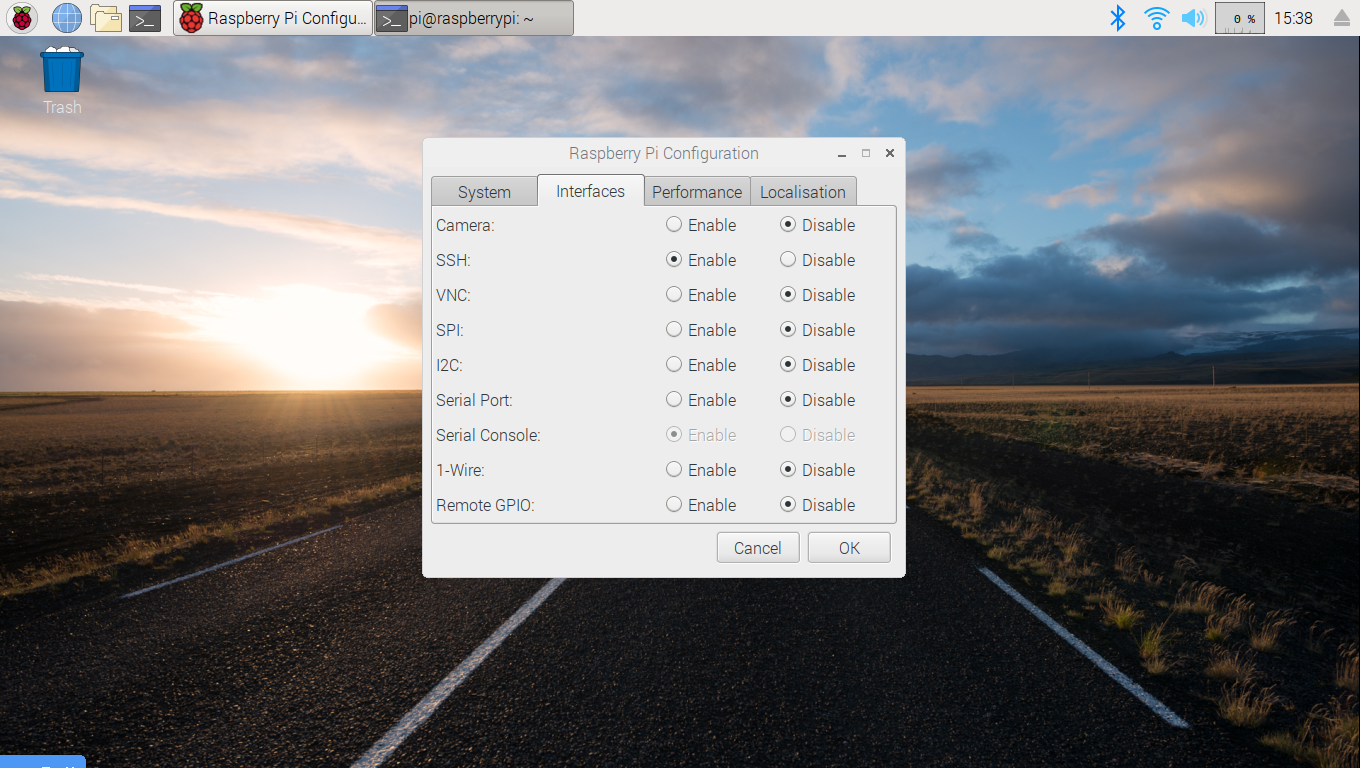1360x768 pixels.
Task: Open the Raspberry Pi main menu
Action: [x=22, y=18]
